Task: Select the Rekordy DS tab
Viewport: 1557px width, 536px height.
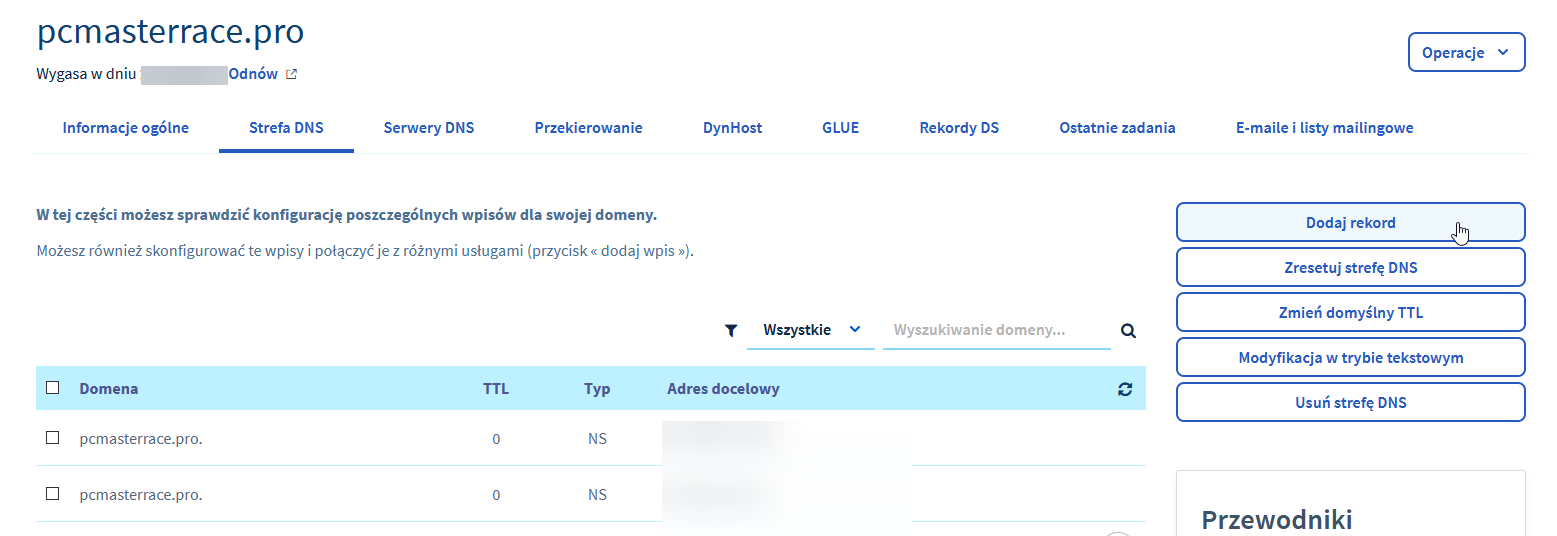Action: point(959,128)
